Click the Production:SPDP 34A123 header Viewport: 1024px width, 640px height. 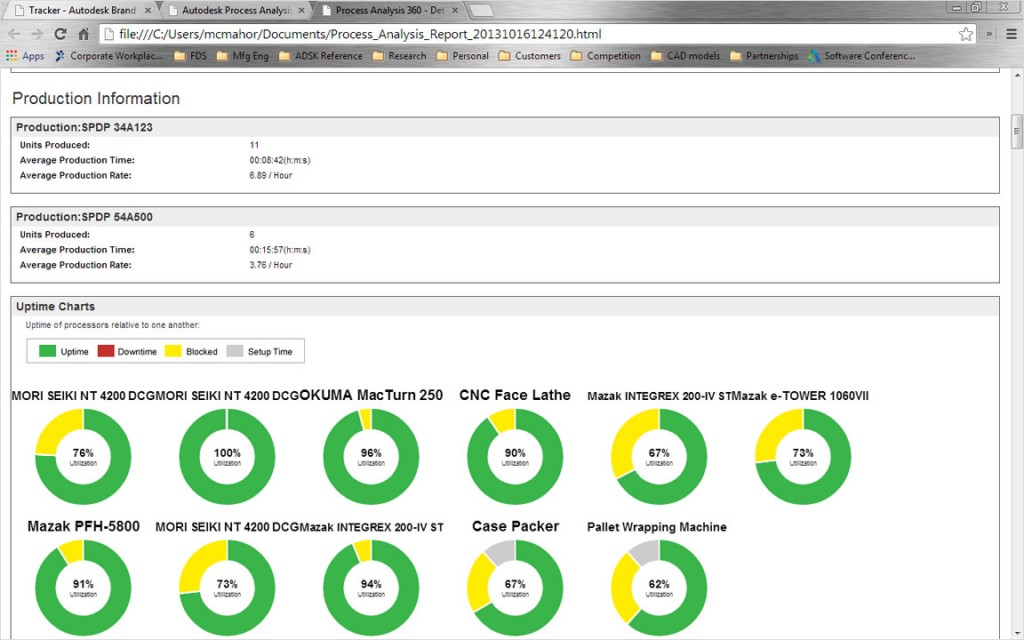[x=505, y=127]
